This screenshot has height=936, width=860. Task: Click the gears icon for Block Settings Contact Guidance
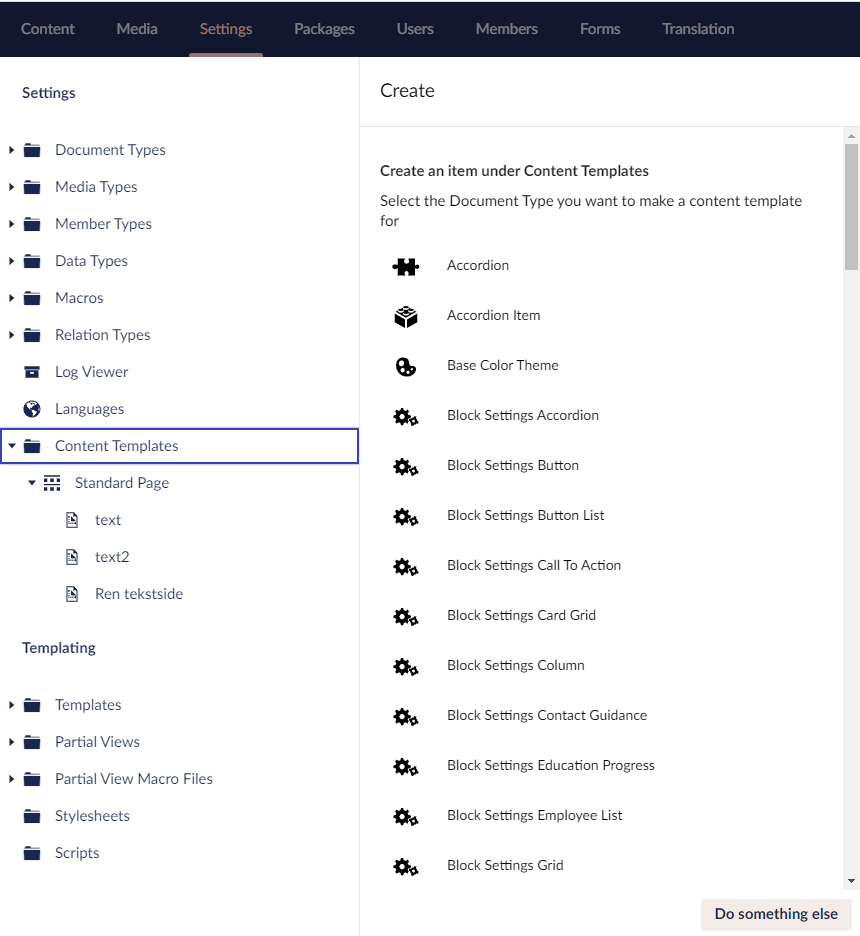coord(406,716)
